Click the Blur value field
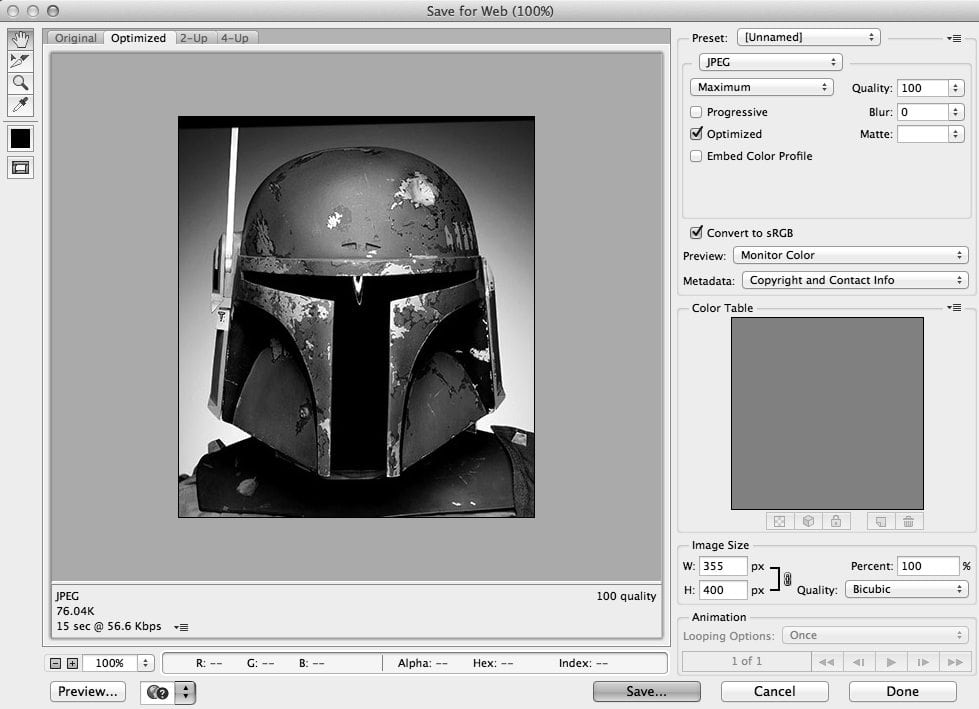Image resolution: width=979 pixels, height=709 pixels. point(923,112)
